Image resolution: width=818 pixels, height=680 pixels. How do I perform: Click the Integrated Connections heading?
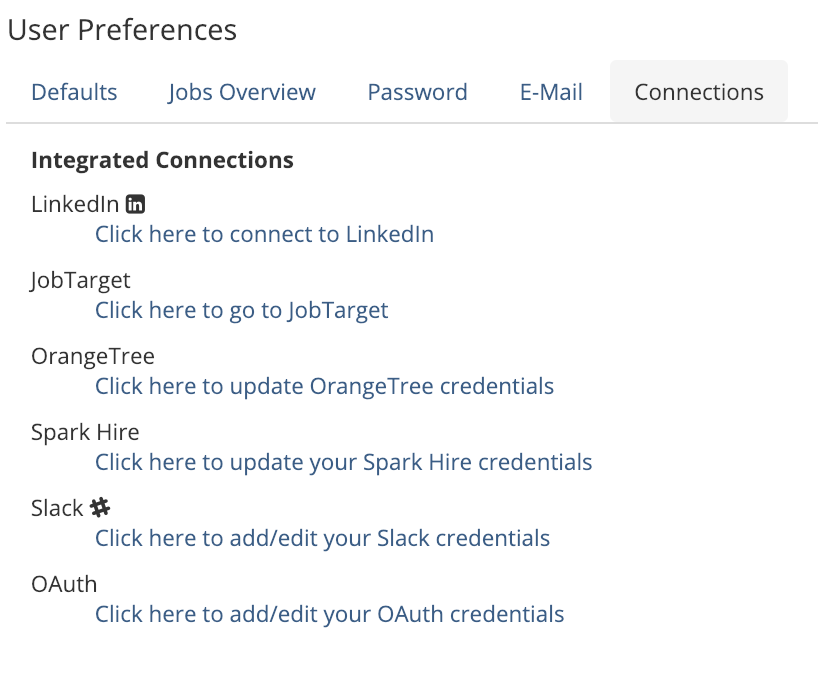tap(162, 160)
